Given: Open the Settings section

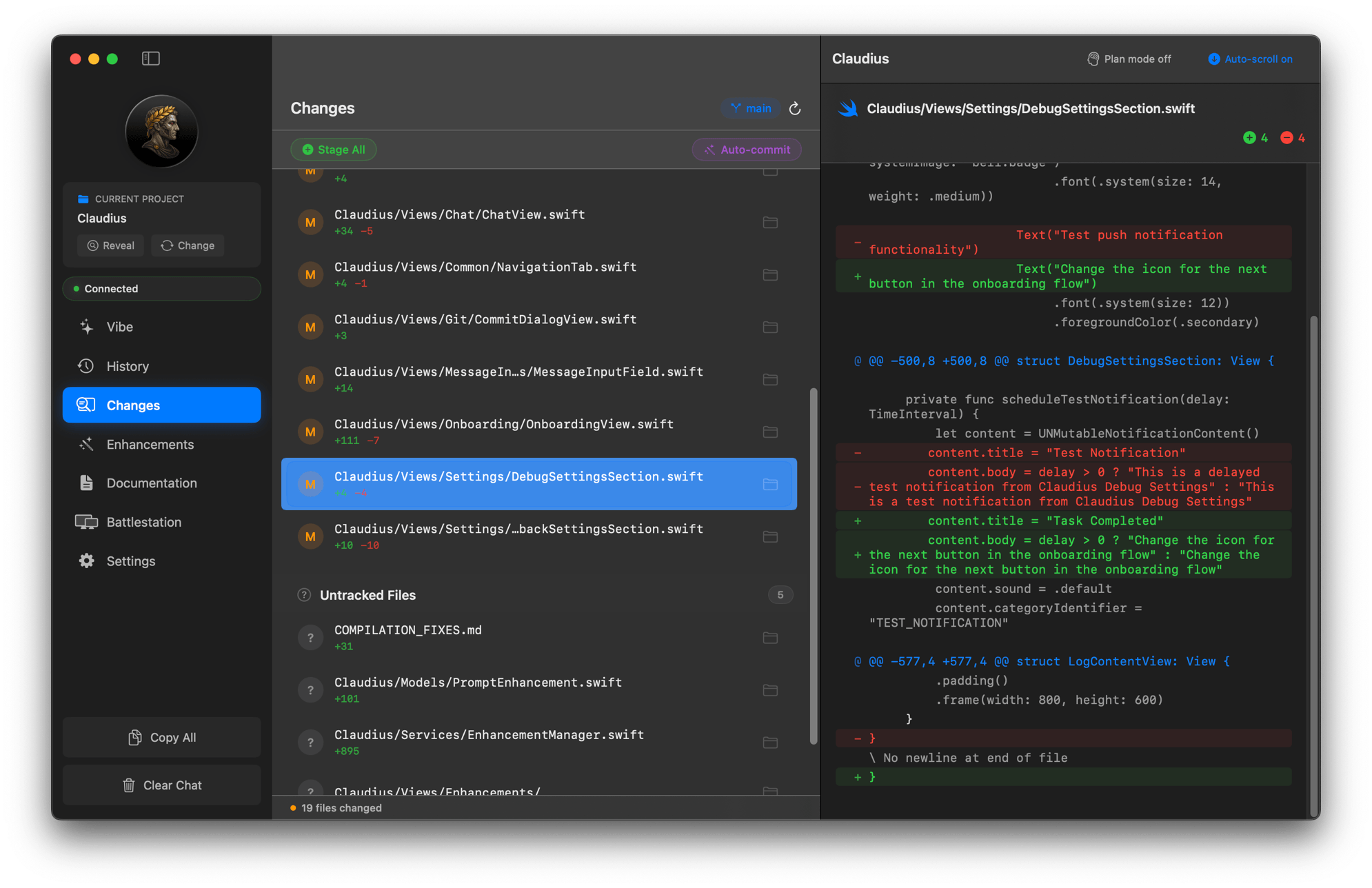Looking at the screenshot, I should (130, 561).
